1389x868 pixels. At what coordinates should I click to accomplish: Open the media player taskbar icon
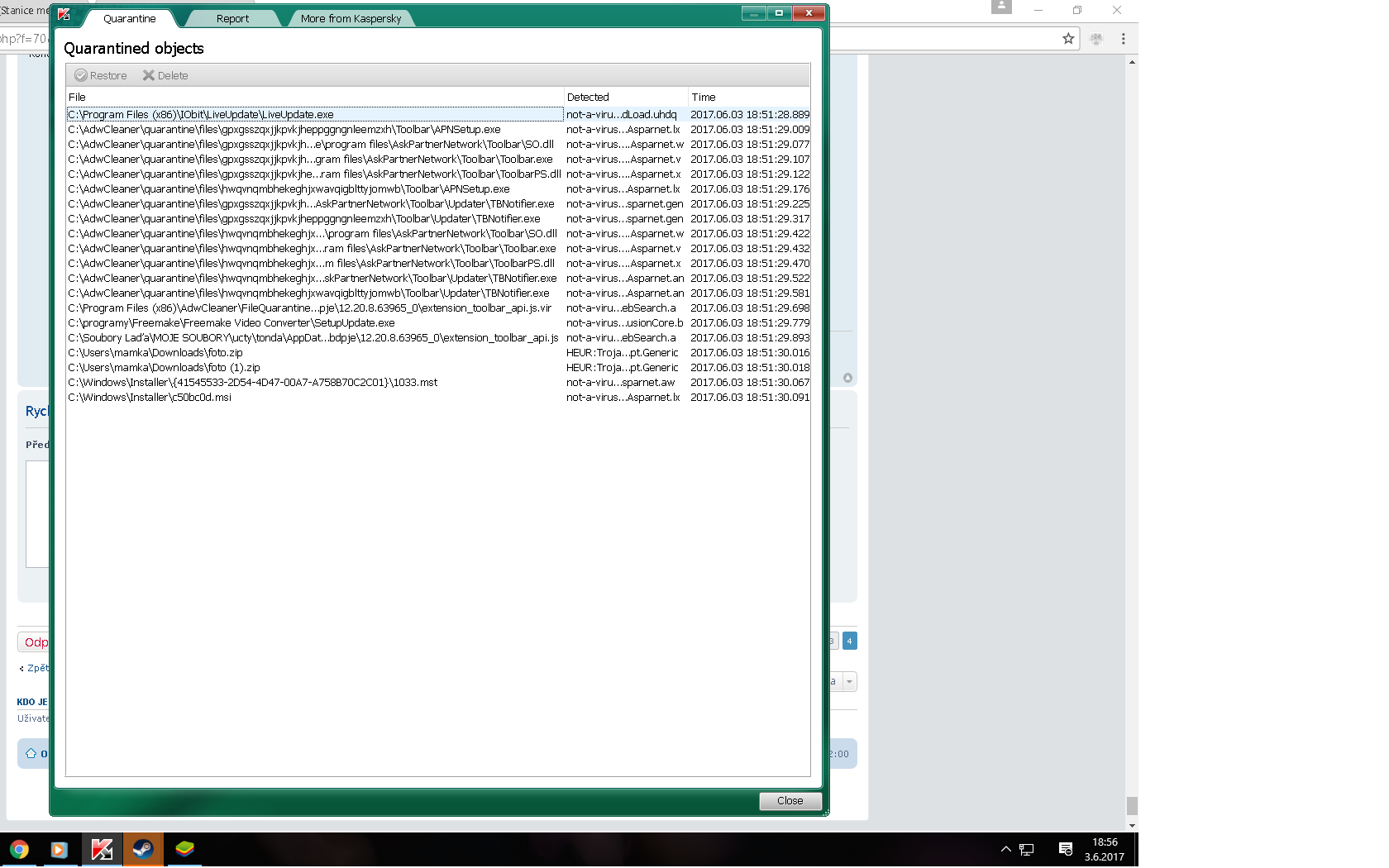click(59, 849)
